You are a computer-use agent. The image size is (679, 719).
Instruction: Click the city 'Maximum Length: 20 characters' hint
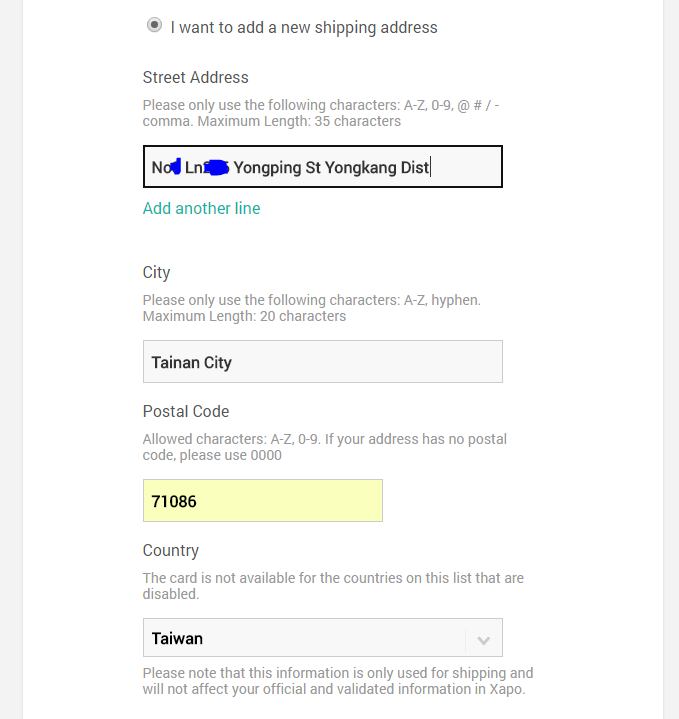244,316
